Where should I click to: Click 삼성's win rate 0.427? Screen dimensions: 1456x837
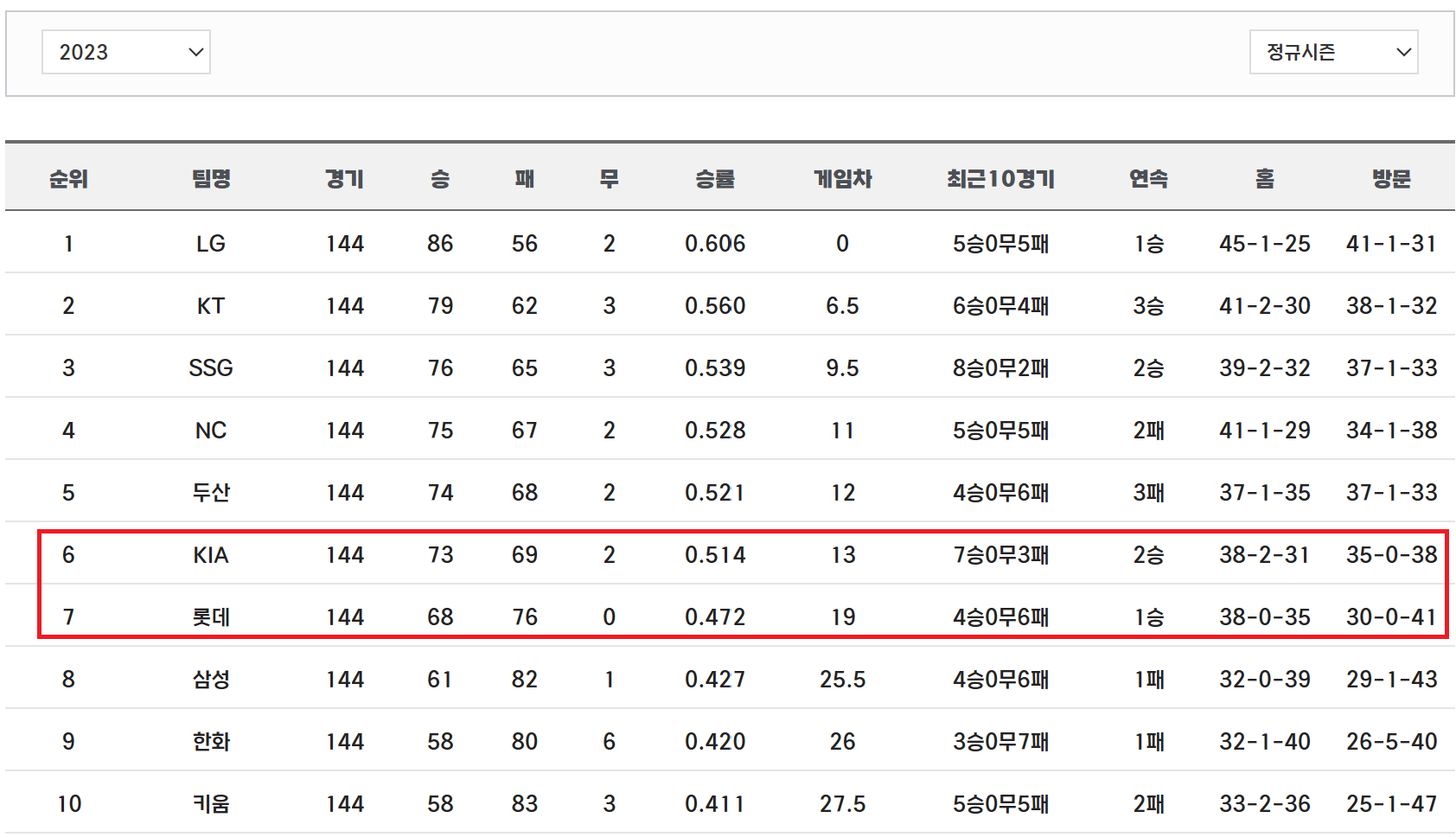coord(715,680)
